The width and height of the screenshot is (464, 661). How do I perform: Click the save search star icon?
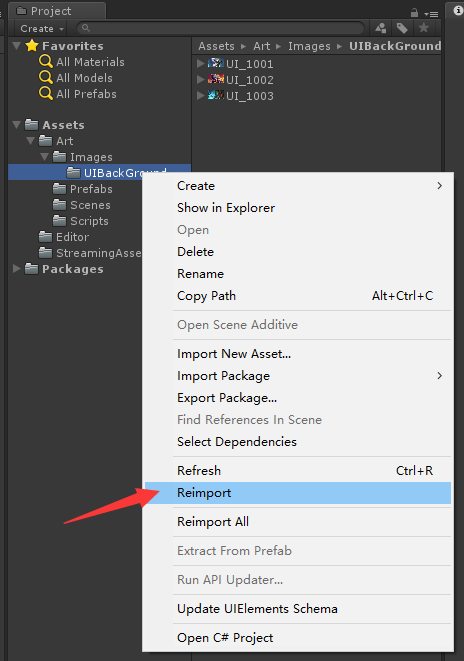tap(424, 28)
